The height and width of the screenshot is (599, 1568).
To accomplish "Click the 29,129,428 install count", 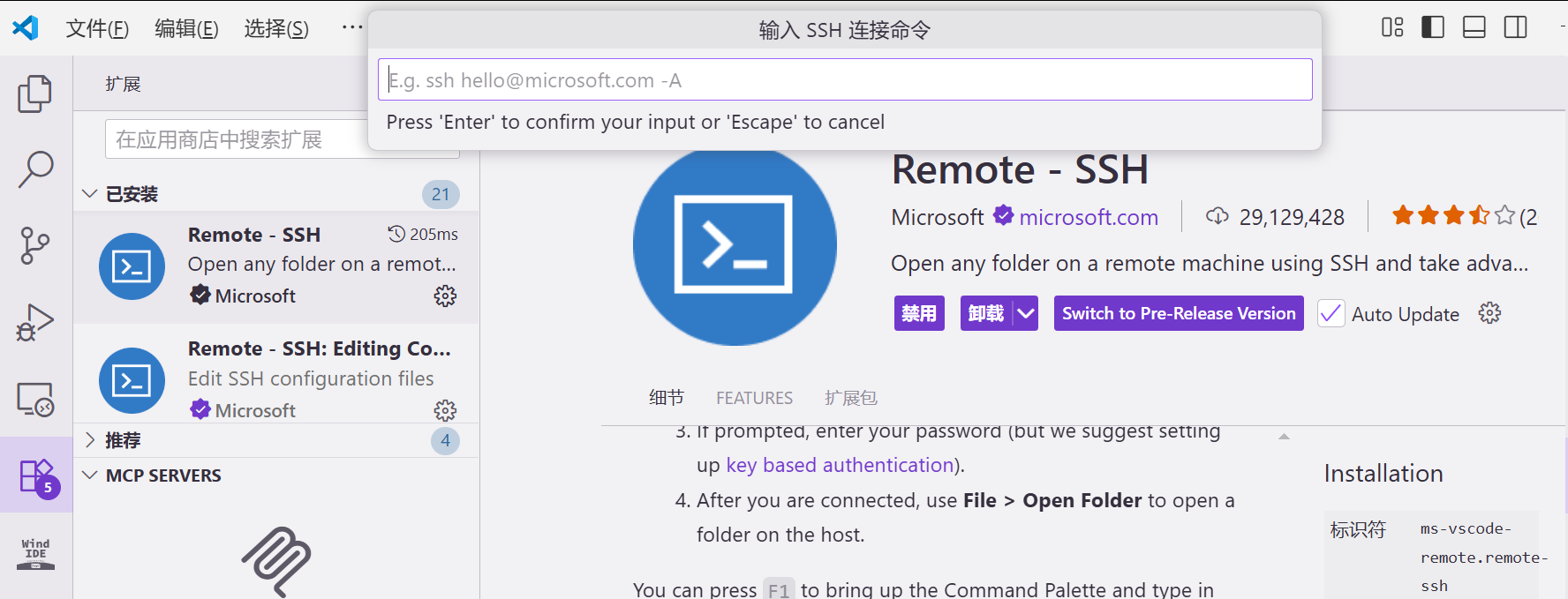I will 1292,217.
